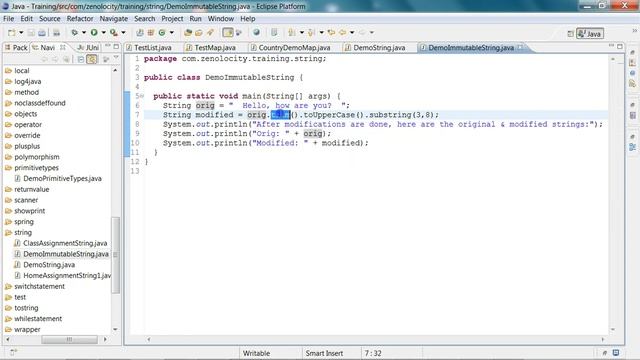640x360 pixels.
Task: Open the Project menu
Action: [172, 19]
